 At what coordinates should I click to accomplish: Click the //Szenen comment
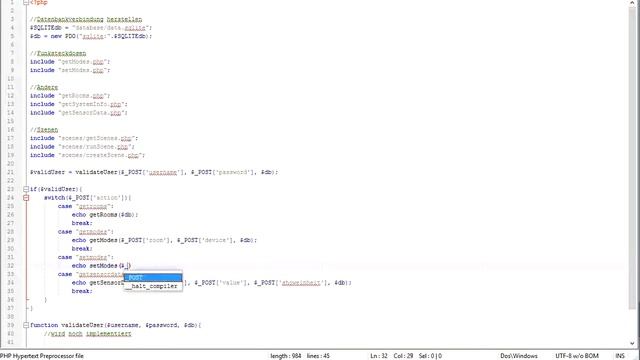44,130
